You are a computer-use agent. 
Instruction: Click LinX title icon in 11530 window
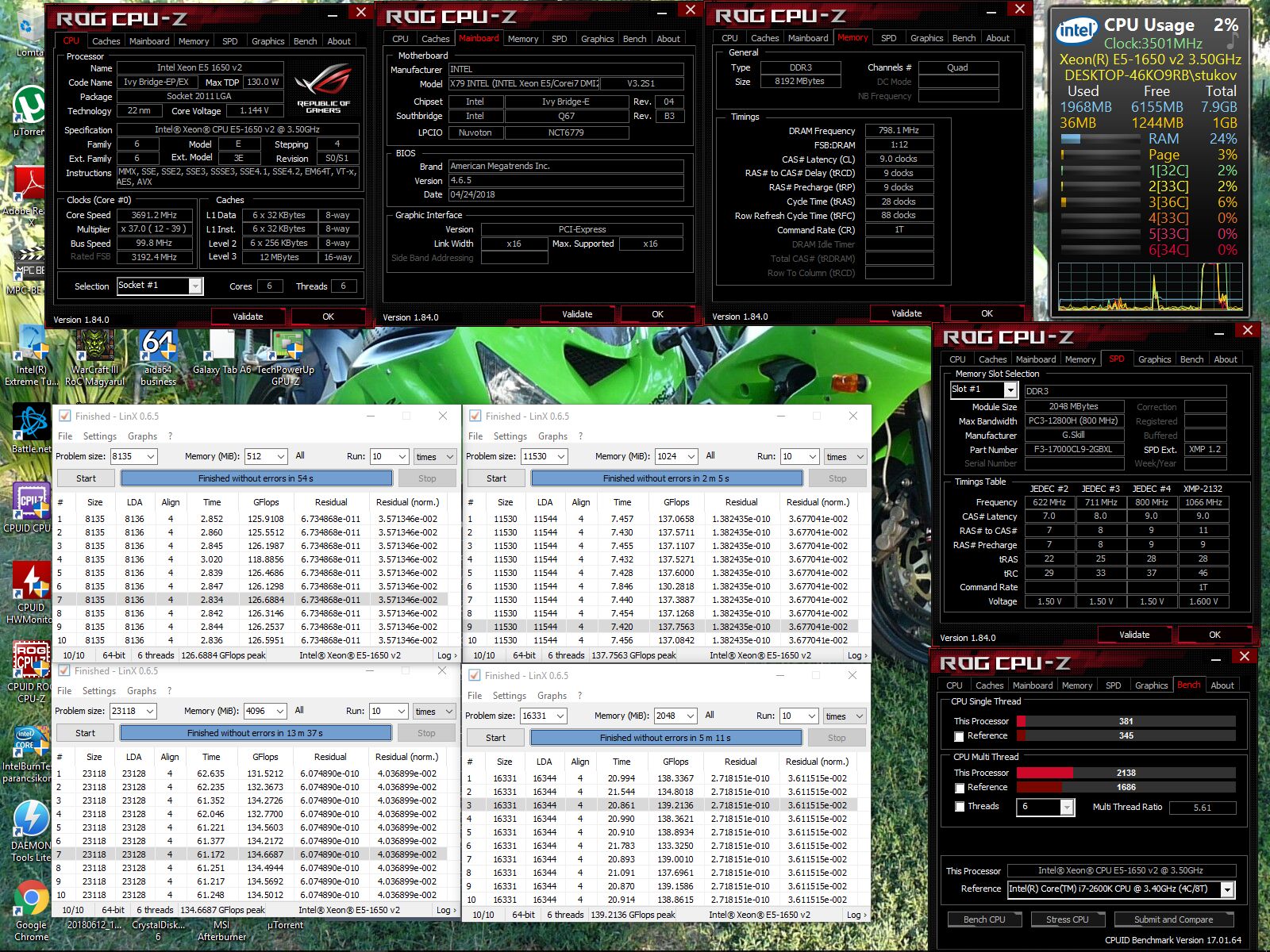[x=475, y=416]
